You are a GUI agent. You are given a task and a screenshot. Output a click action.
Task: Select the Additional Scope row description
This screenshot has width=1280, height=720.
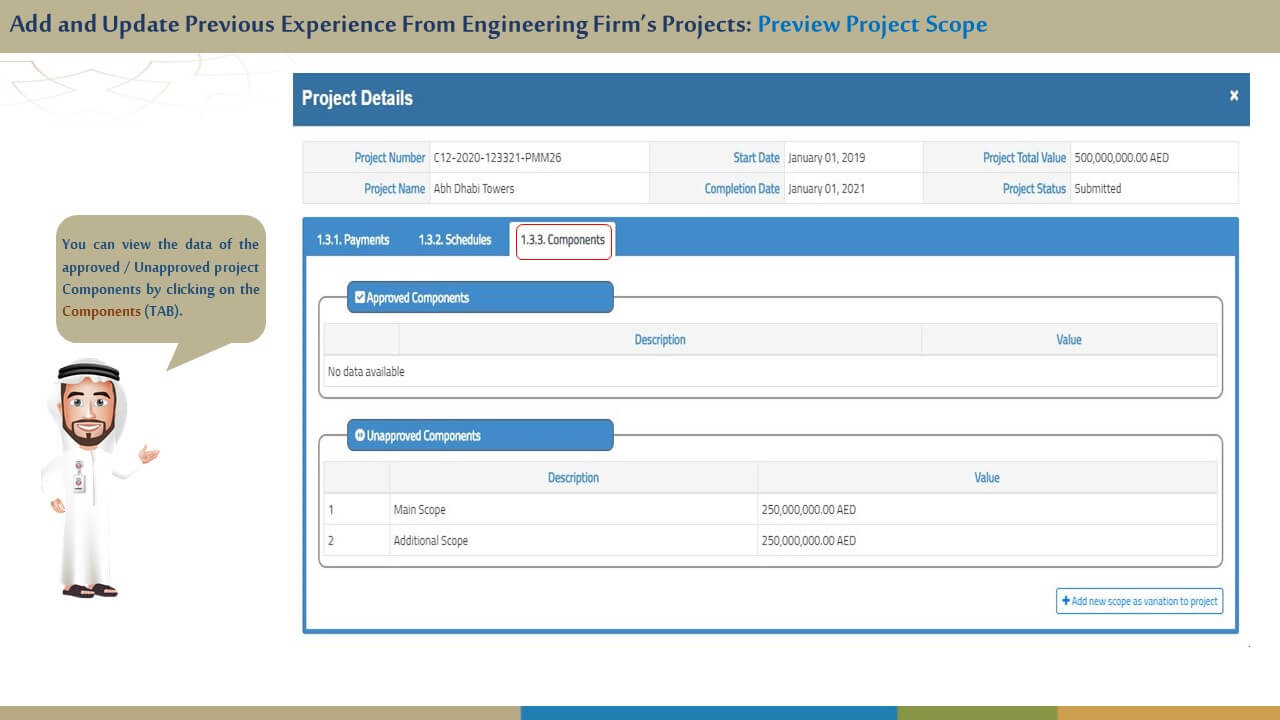431,541
